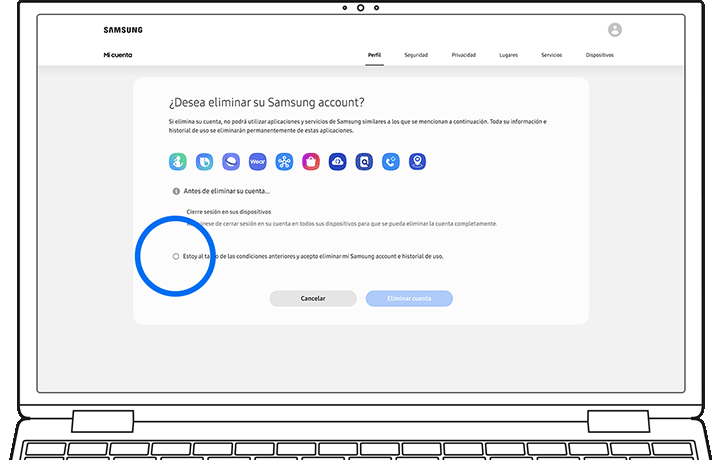
Task: Click the Samsung Internet planet icon
Action: pyautogui.click(x=231, y=162)
